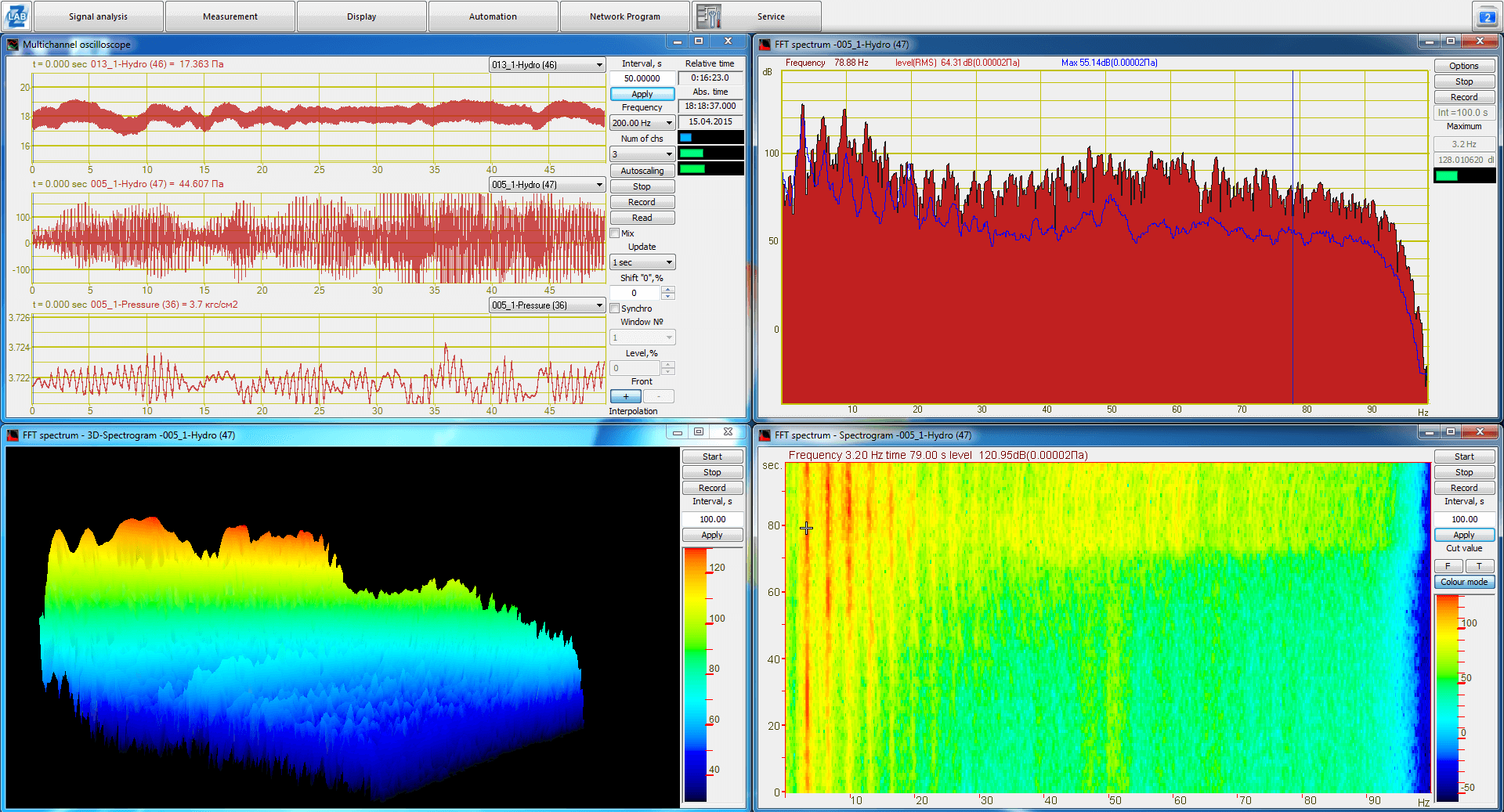Click the blue '2' icon at top right
The width and height of the screenshot is (1504, 812).
coord(1487,16)
